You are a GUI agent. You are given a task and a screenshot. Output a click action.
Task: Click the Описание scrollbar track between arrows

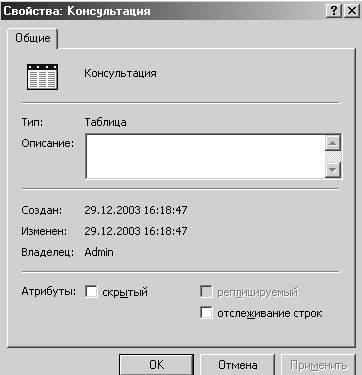tap(333, 157)
